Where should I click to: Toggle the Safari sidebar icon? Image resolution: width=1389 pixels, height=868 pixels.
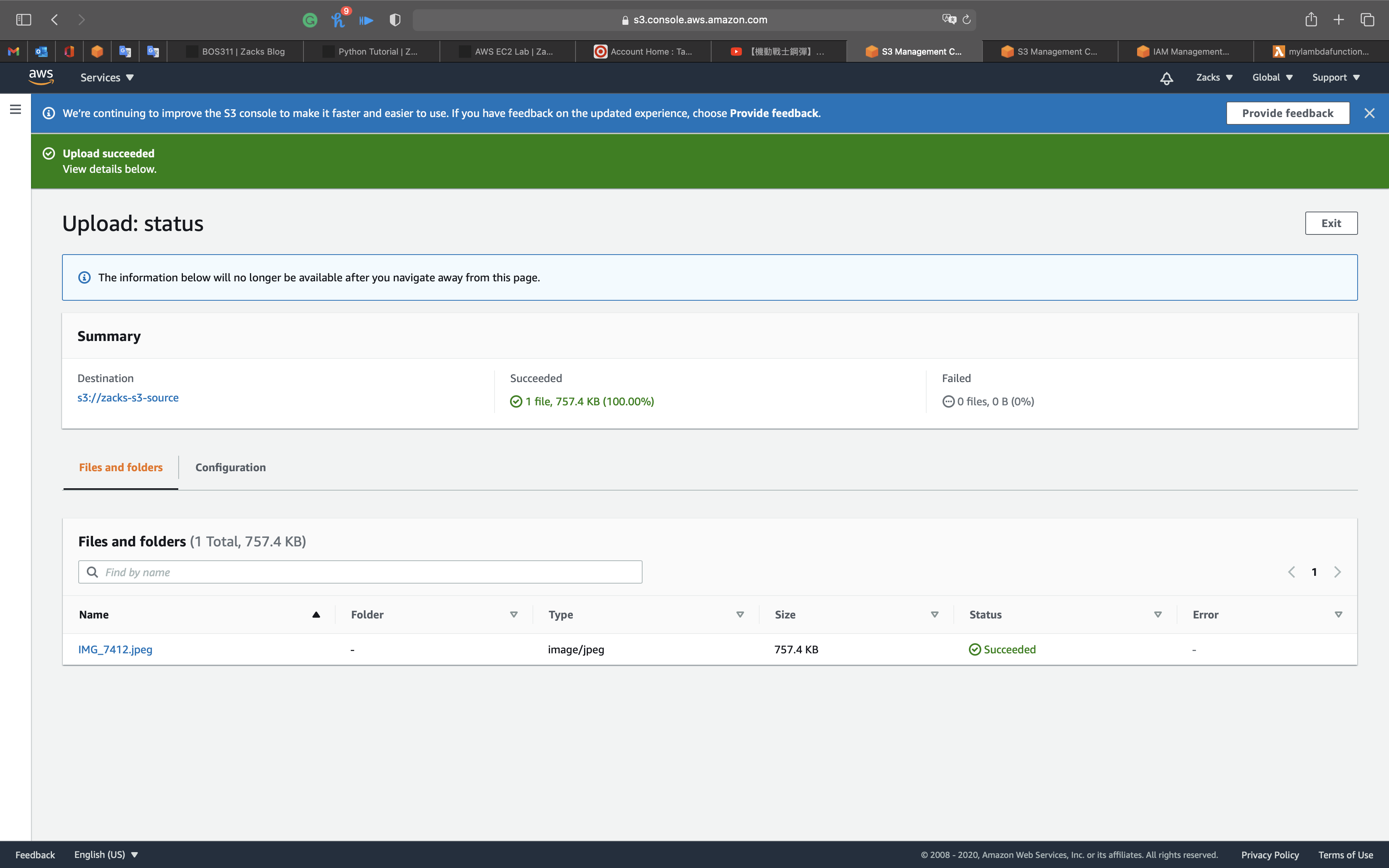click(24, 20)
